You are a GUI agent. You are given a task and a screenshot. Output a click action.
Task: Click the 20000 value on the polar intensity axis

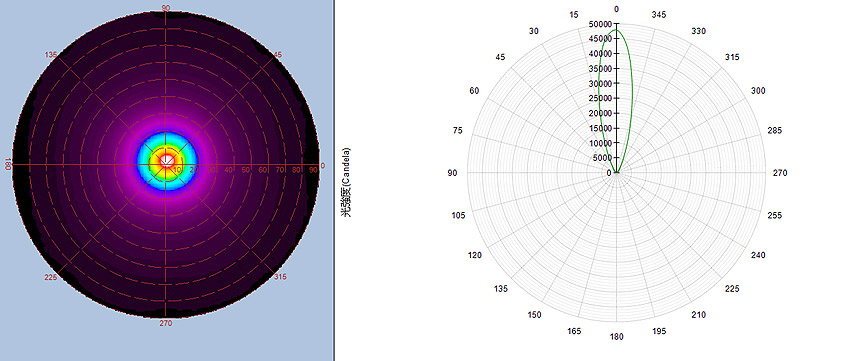[599, 113]
